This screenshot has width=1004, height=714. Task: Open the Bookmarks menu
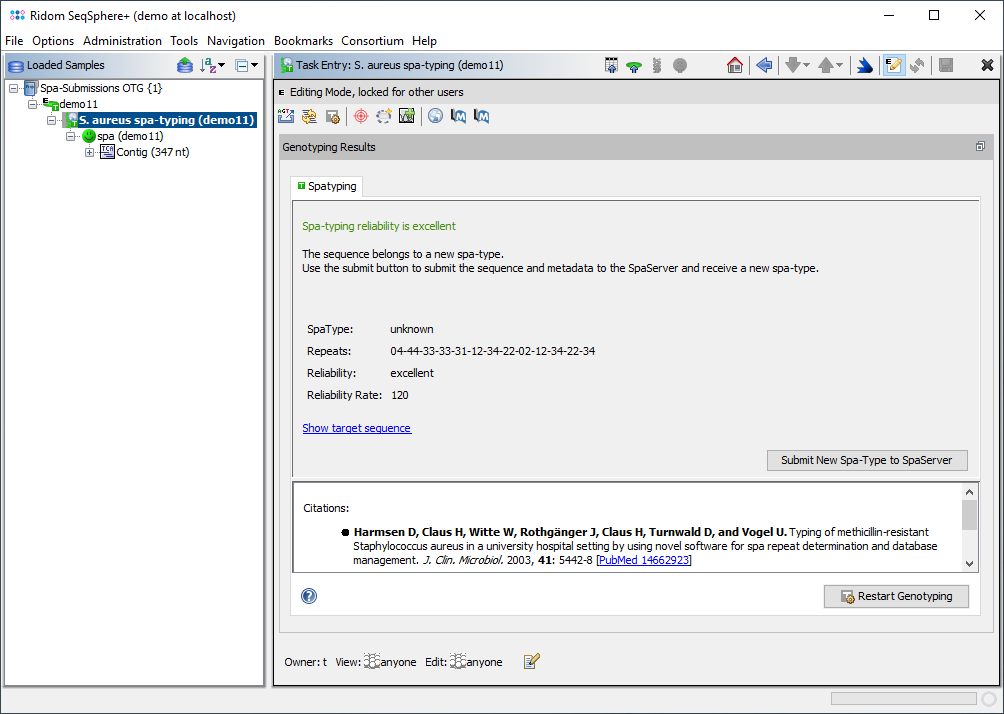[303, 41]
